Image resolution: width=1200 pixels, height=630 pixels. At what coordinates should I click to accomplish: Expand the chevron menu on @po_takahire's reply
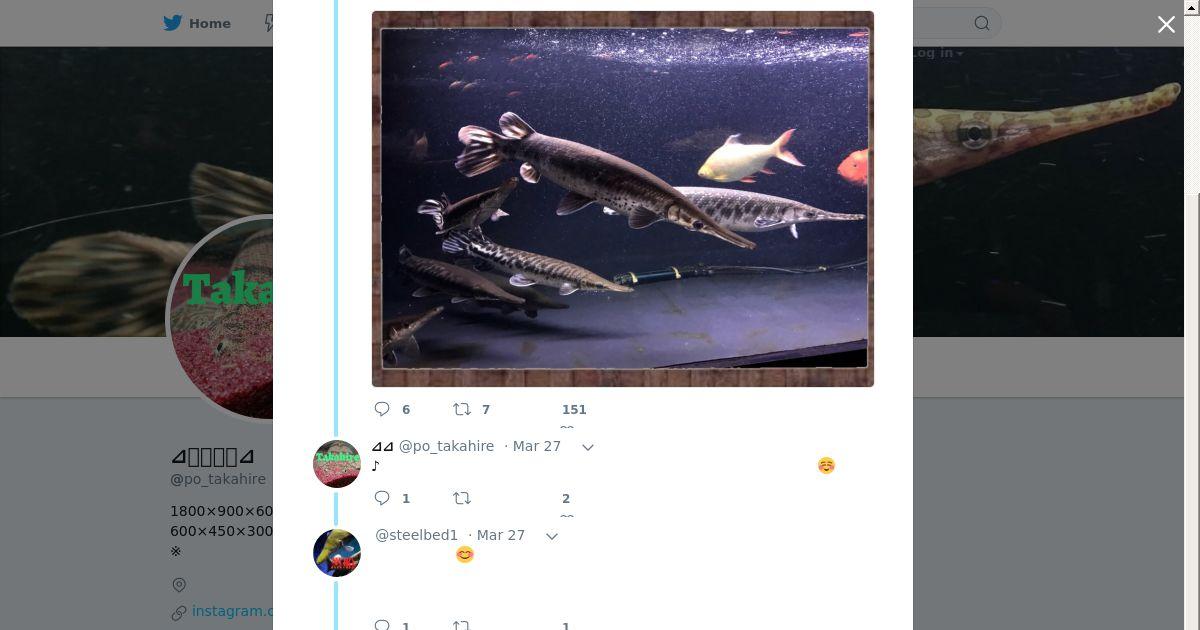click(x=588, y=447)
